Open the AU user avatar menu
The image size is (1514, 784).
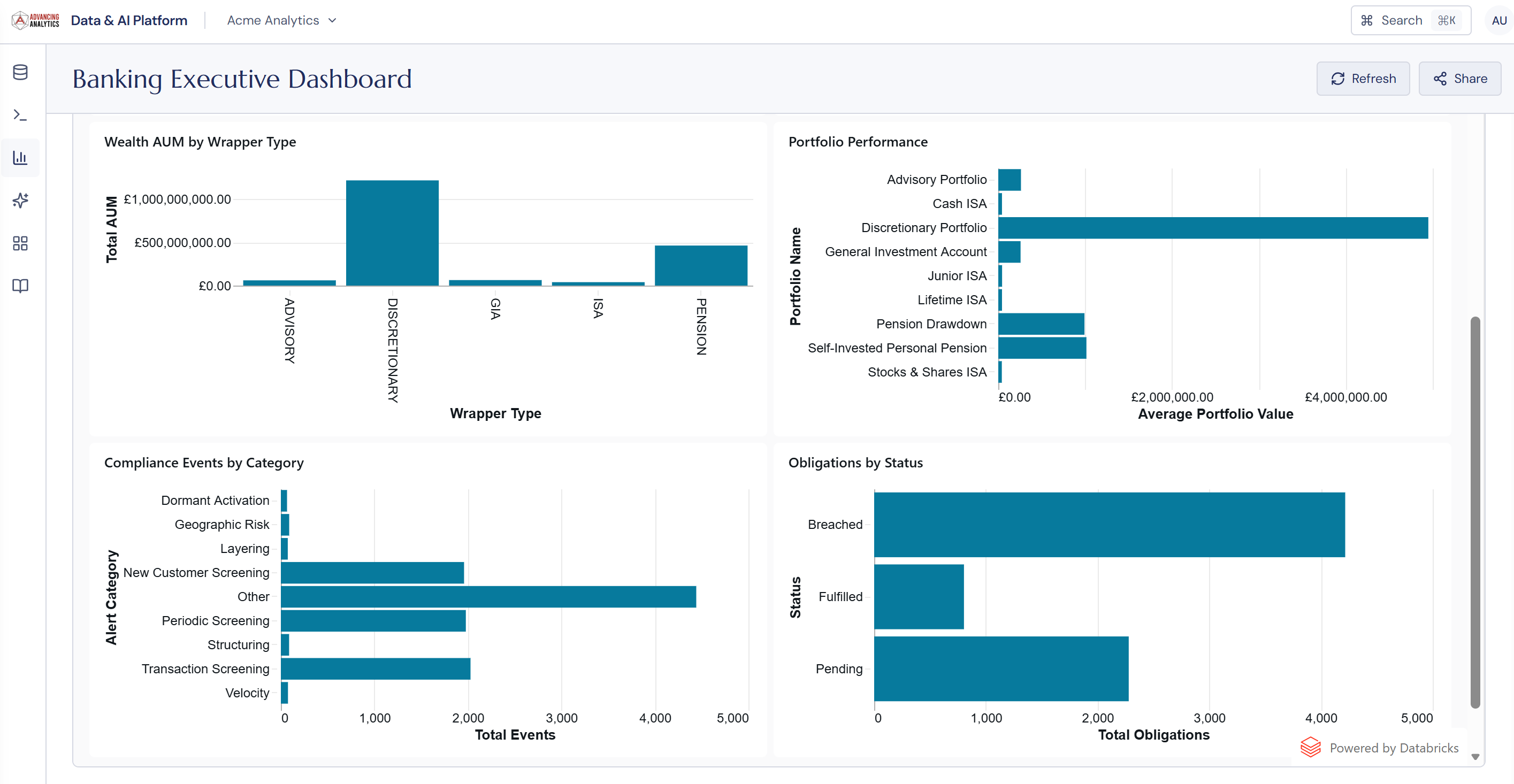click(1498, 20)
